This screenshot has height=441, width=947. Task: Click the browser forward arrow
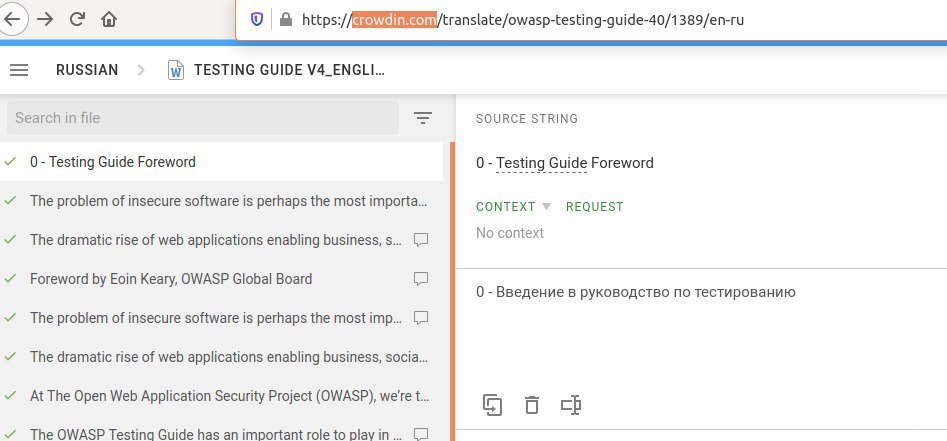click(45, 19)
